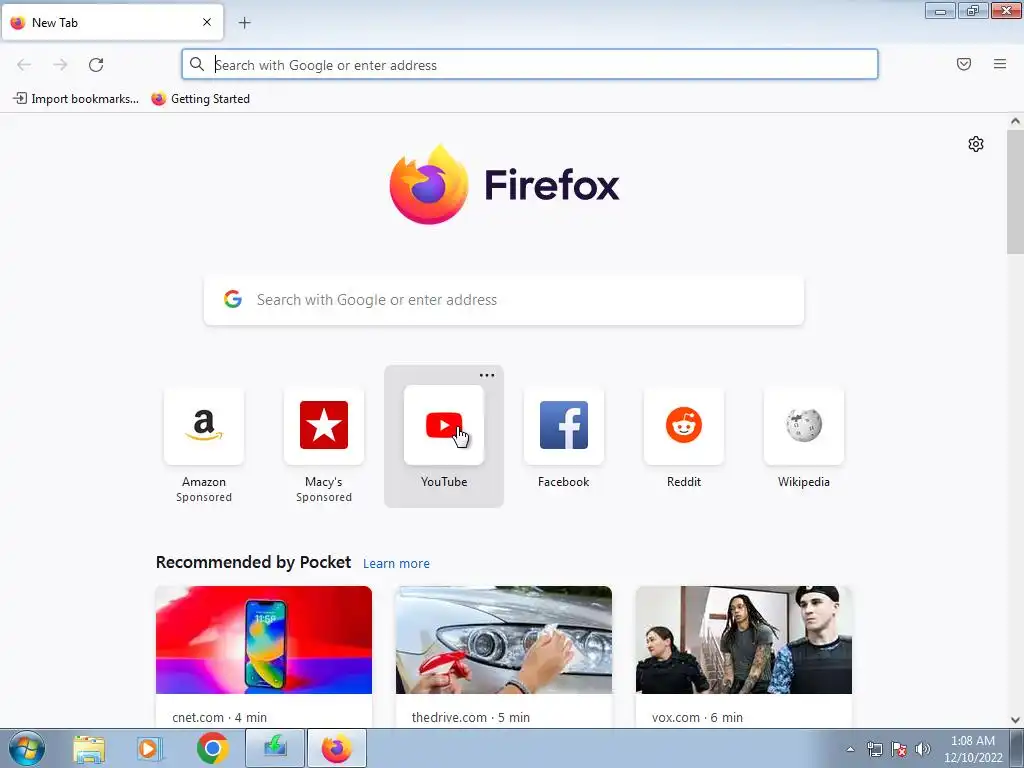Click the scrollbar down arrow
The height and width of the screenshot is (768, 1024).
click(x=1015, y=720)
